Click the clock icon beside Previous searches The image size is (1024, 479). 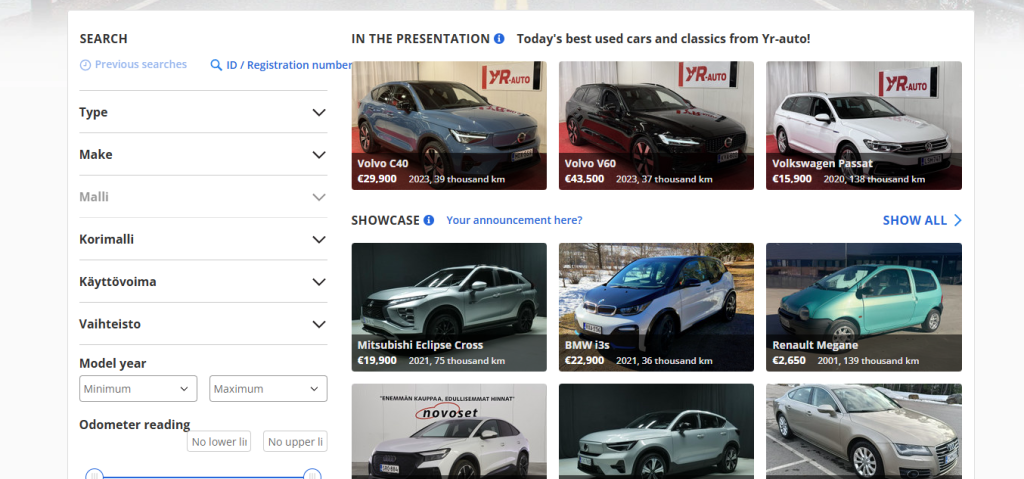[85, 65]
